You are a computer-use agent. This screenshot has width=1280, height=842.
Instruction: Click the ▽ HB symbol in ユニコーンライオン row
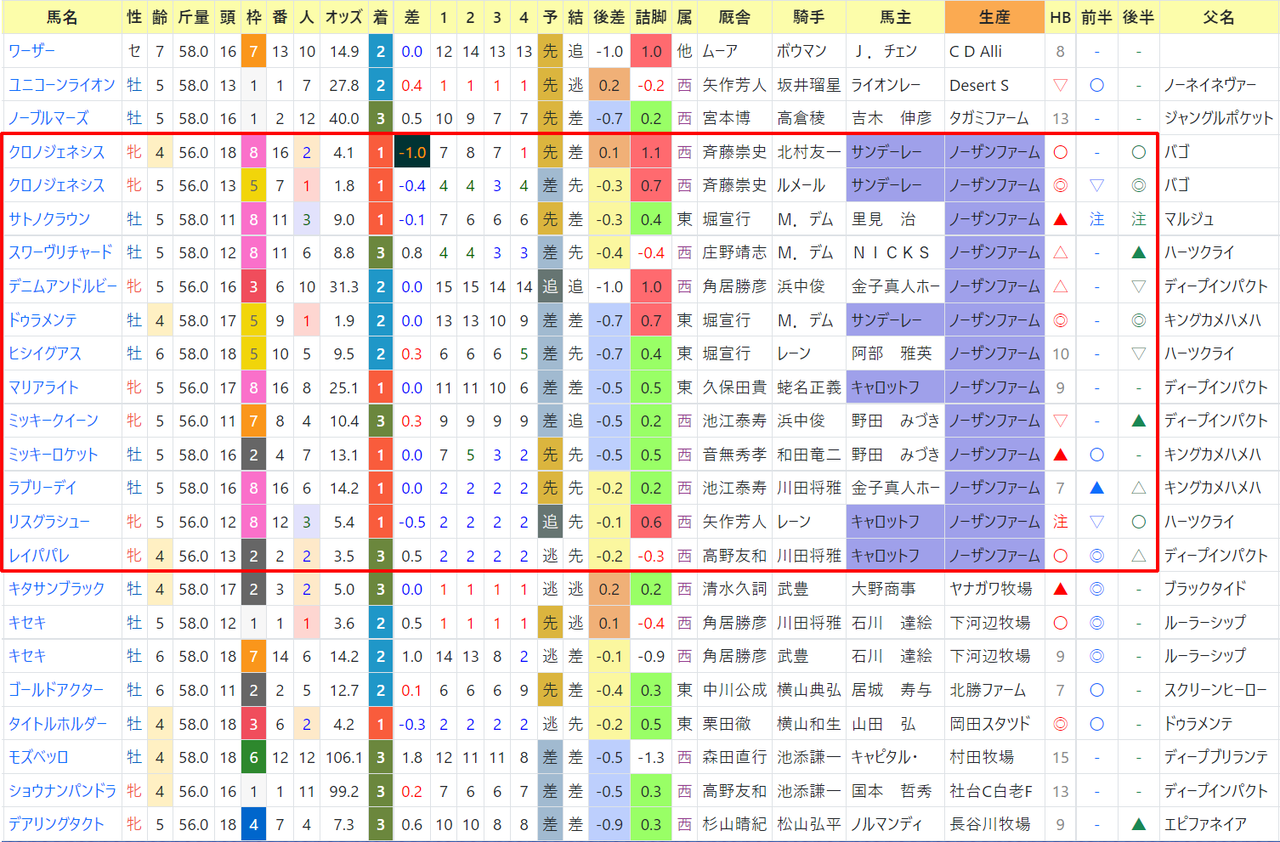pos(1061,85)
